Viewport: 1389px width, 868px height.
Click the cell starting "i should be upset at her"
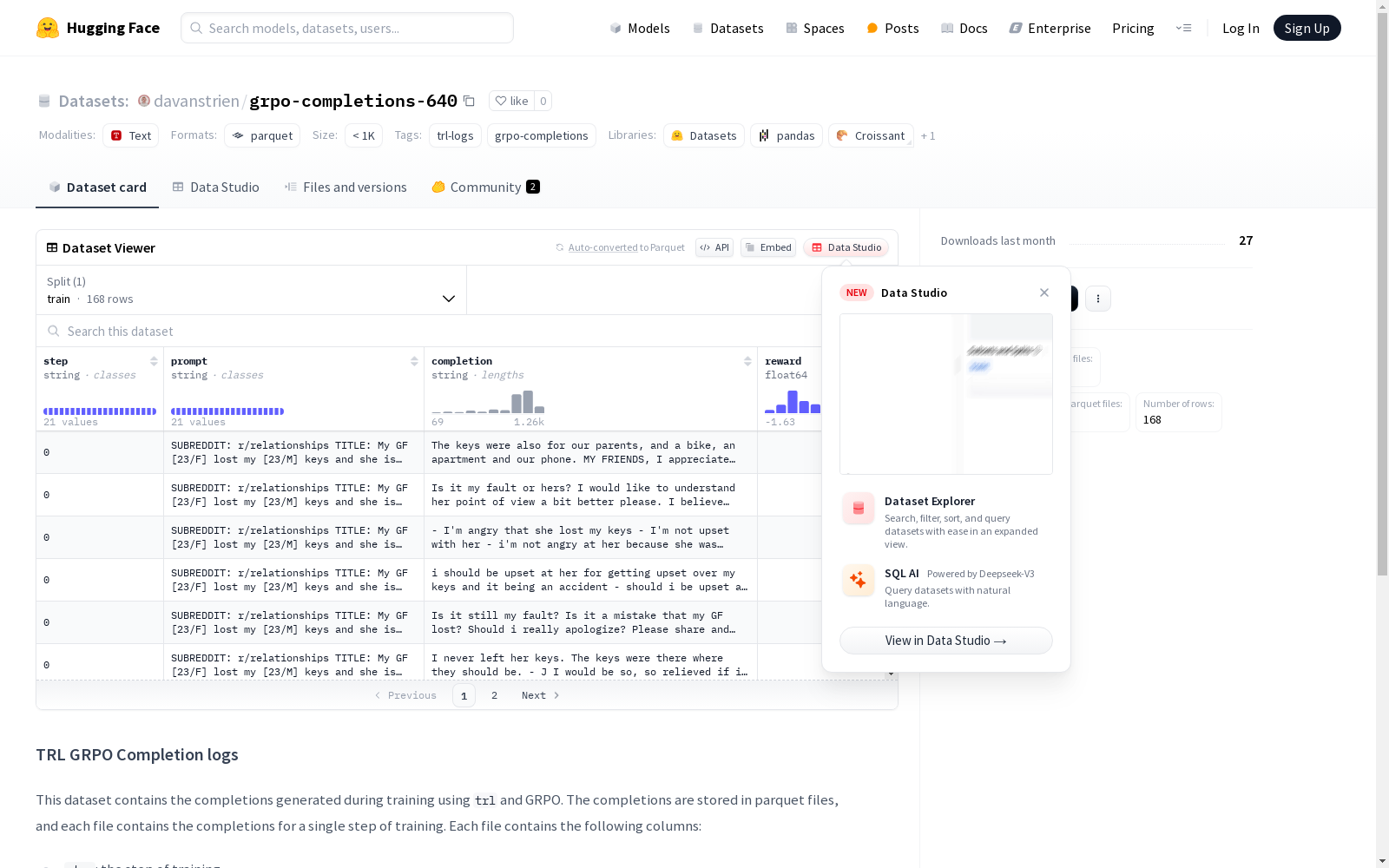pos(590,580)
